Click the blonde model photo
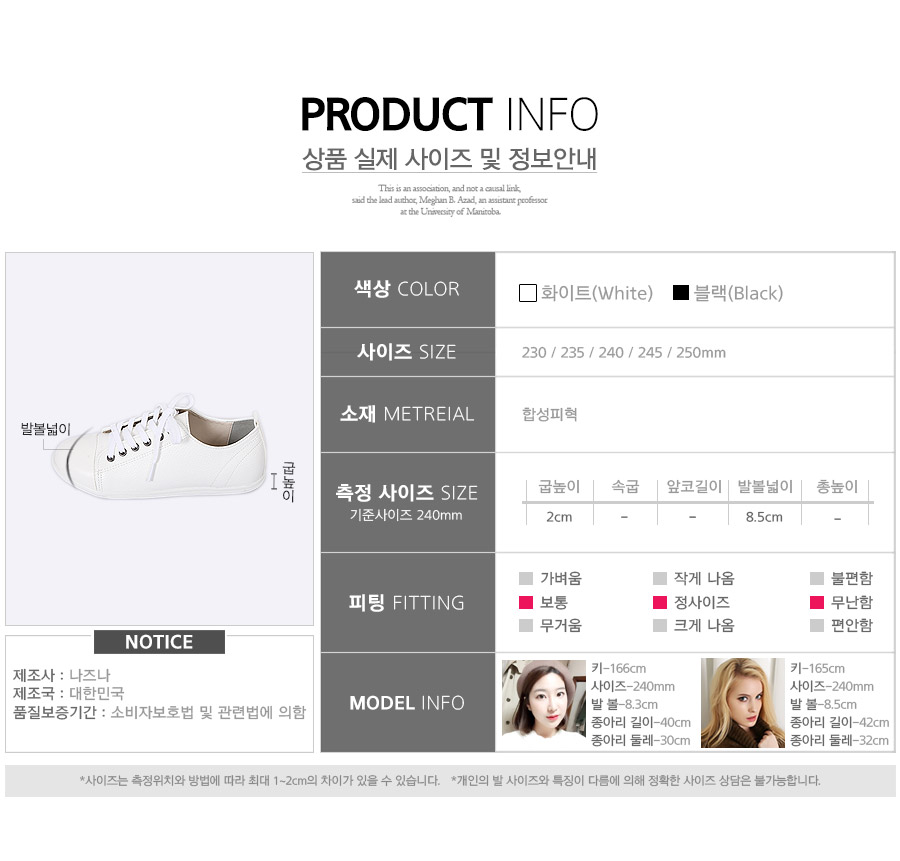The height and width of the screenshot is (861, 900). pyautogui.click(x=742, y=703)
